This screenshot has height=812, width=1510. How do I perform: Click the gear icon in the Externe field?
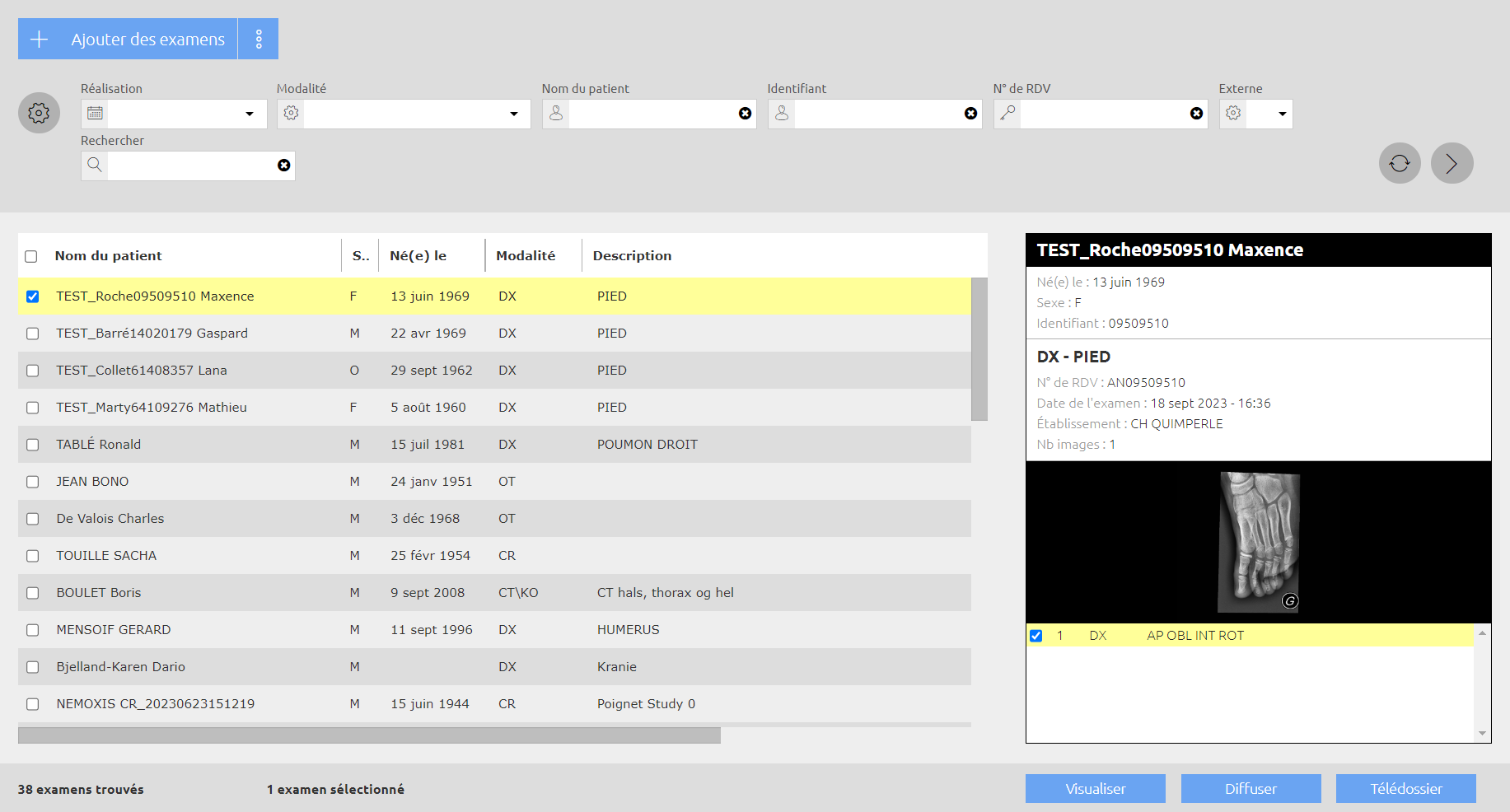[x=1233, y=114]
